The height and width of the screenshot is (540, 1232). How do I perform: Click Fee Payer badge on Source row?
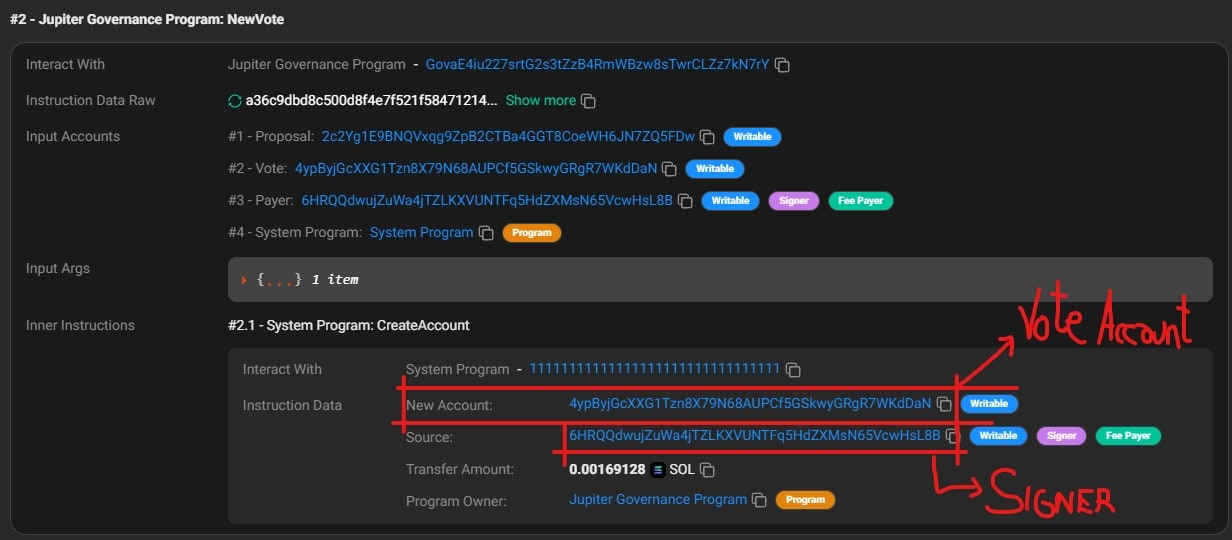(1128, 436)
